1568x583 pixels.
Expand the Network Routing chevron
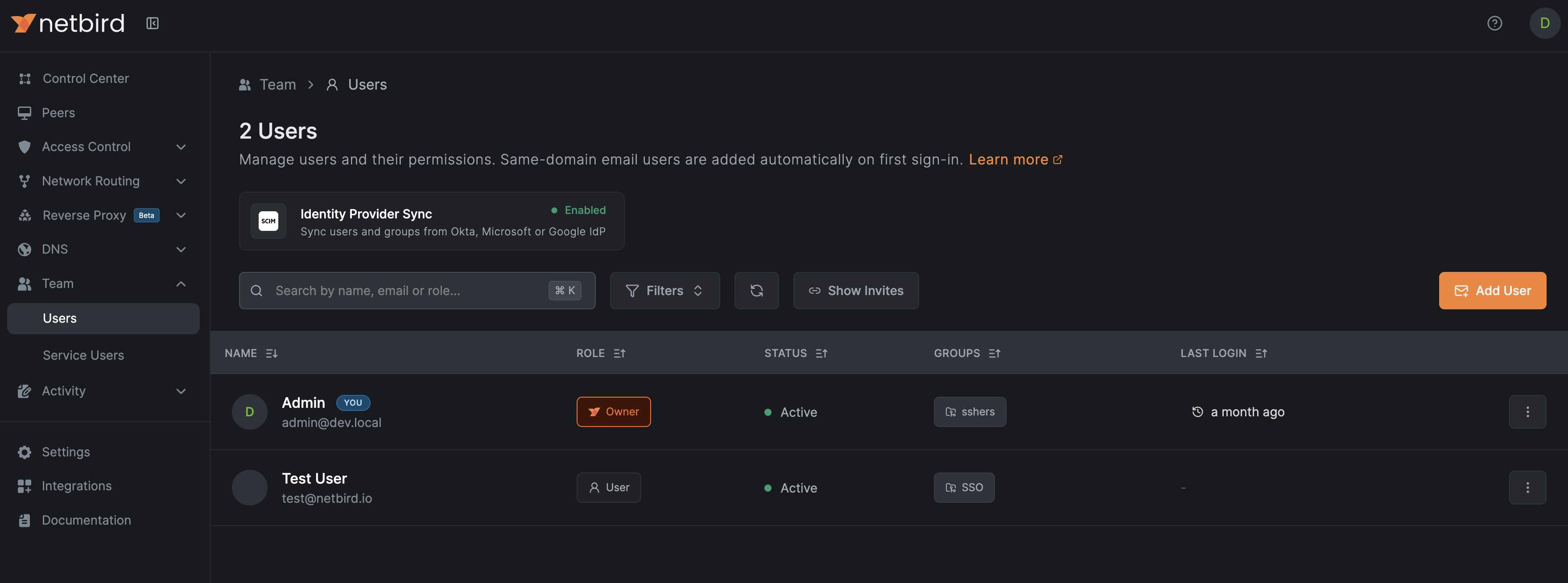pyautogui.click(x=181, y=181)
